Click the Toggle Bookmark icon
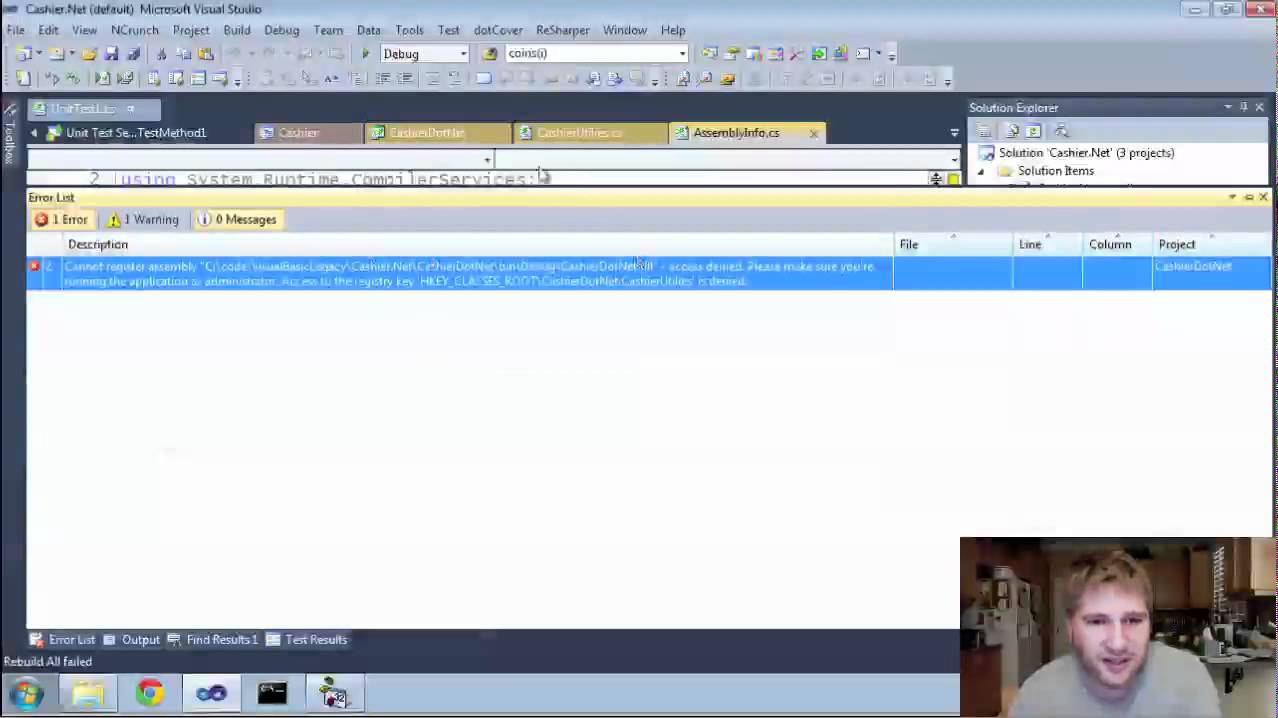 (x=483, y=79)
